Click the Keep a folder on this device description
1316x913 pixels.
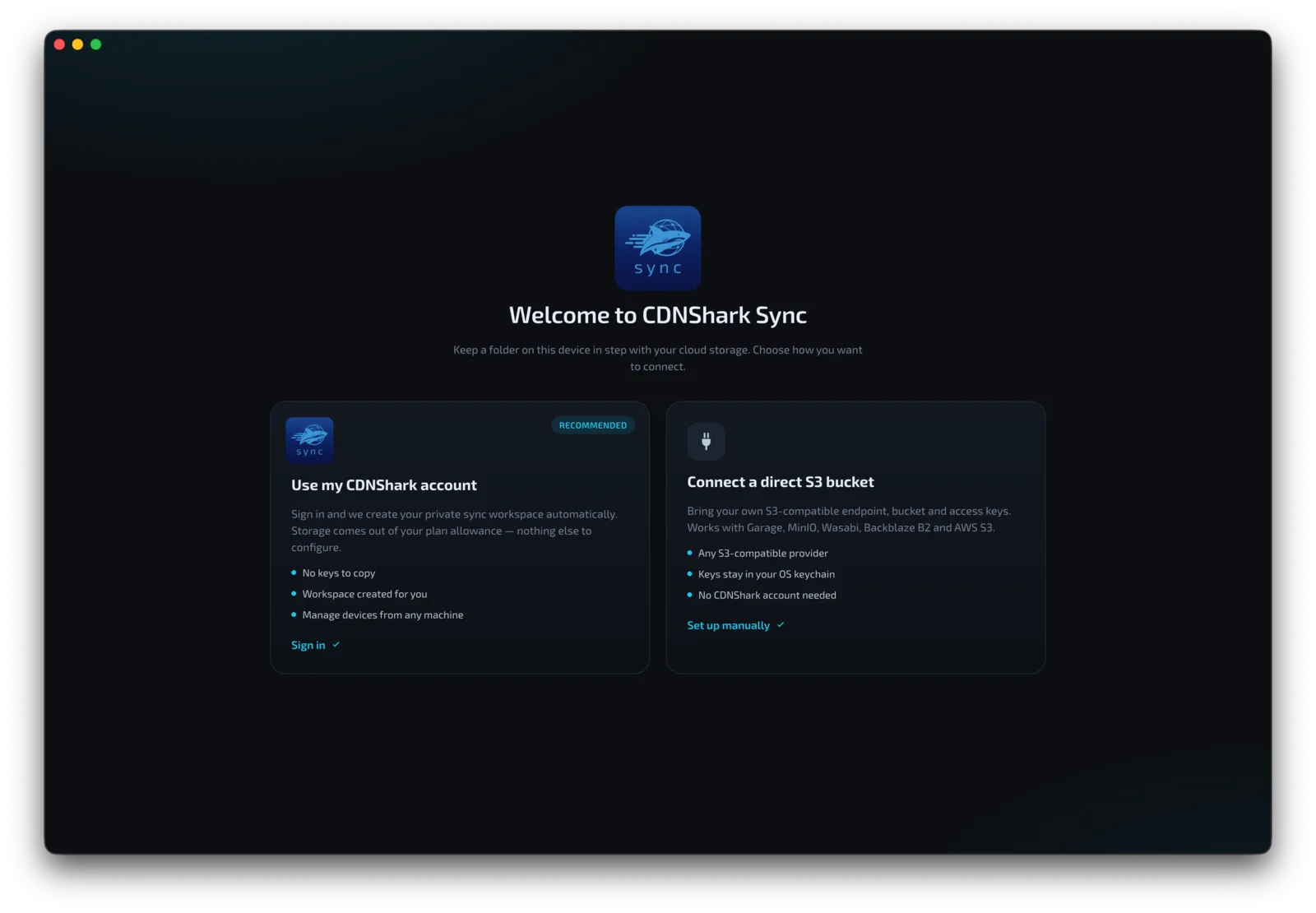click(x=658, y=358)
